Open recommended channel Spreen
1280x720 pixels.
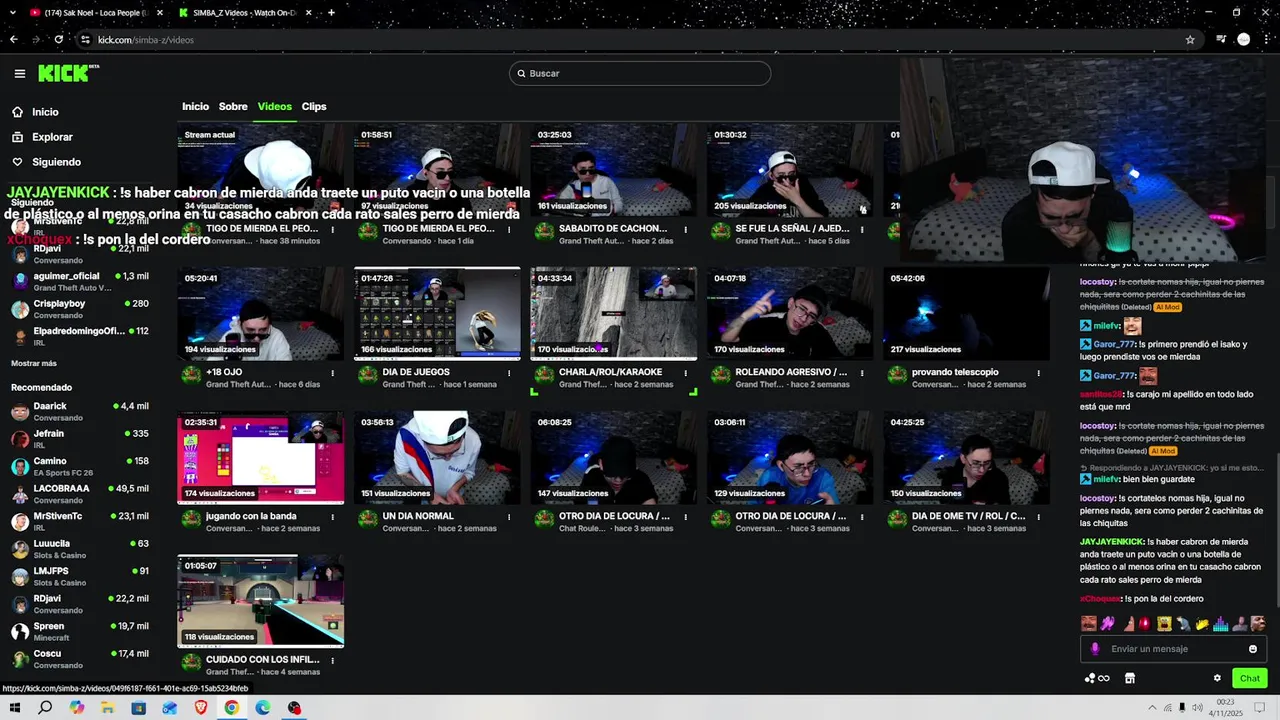click(80, 631)
